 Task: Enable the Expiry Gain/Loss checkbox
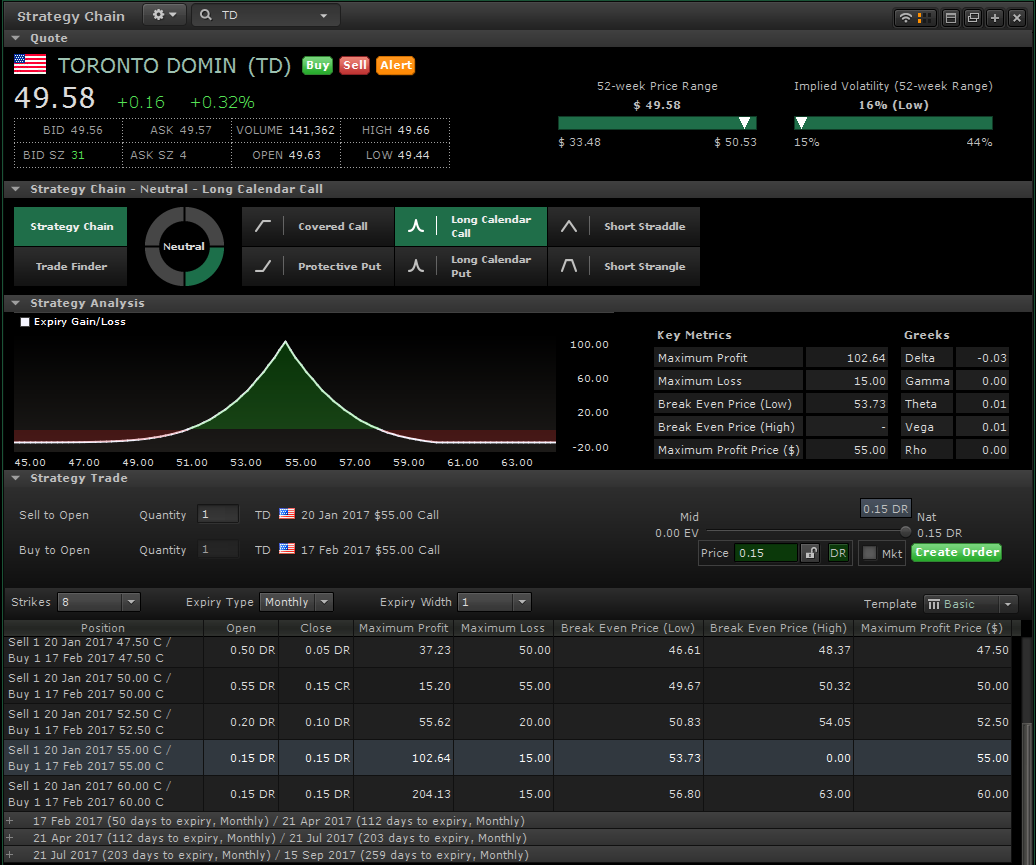[25, 322]
